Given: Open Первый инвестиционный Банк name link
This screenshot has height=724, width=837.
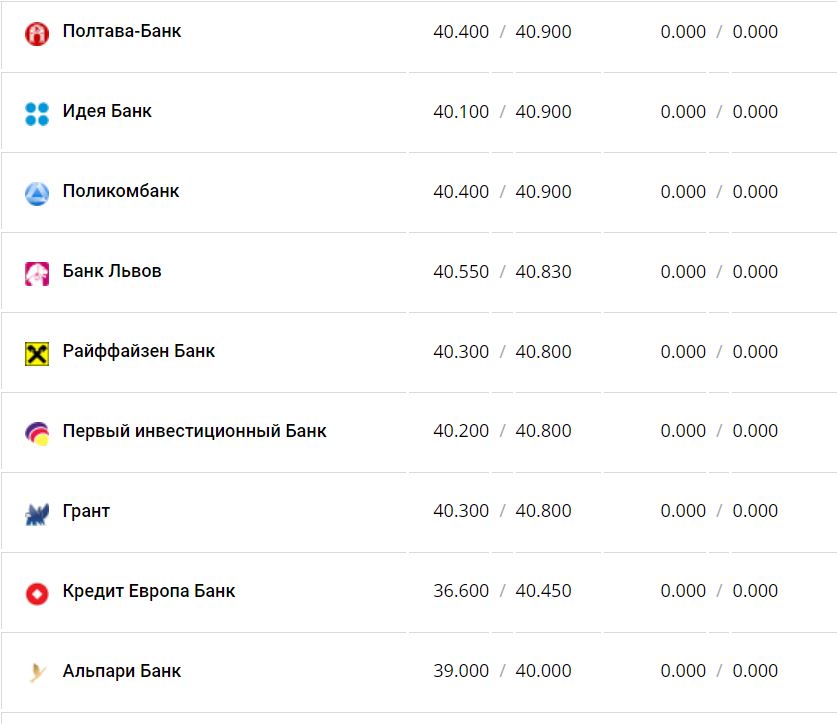Looking at the screenshot, I should 194,431.
